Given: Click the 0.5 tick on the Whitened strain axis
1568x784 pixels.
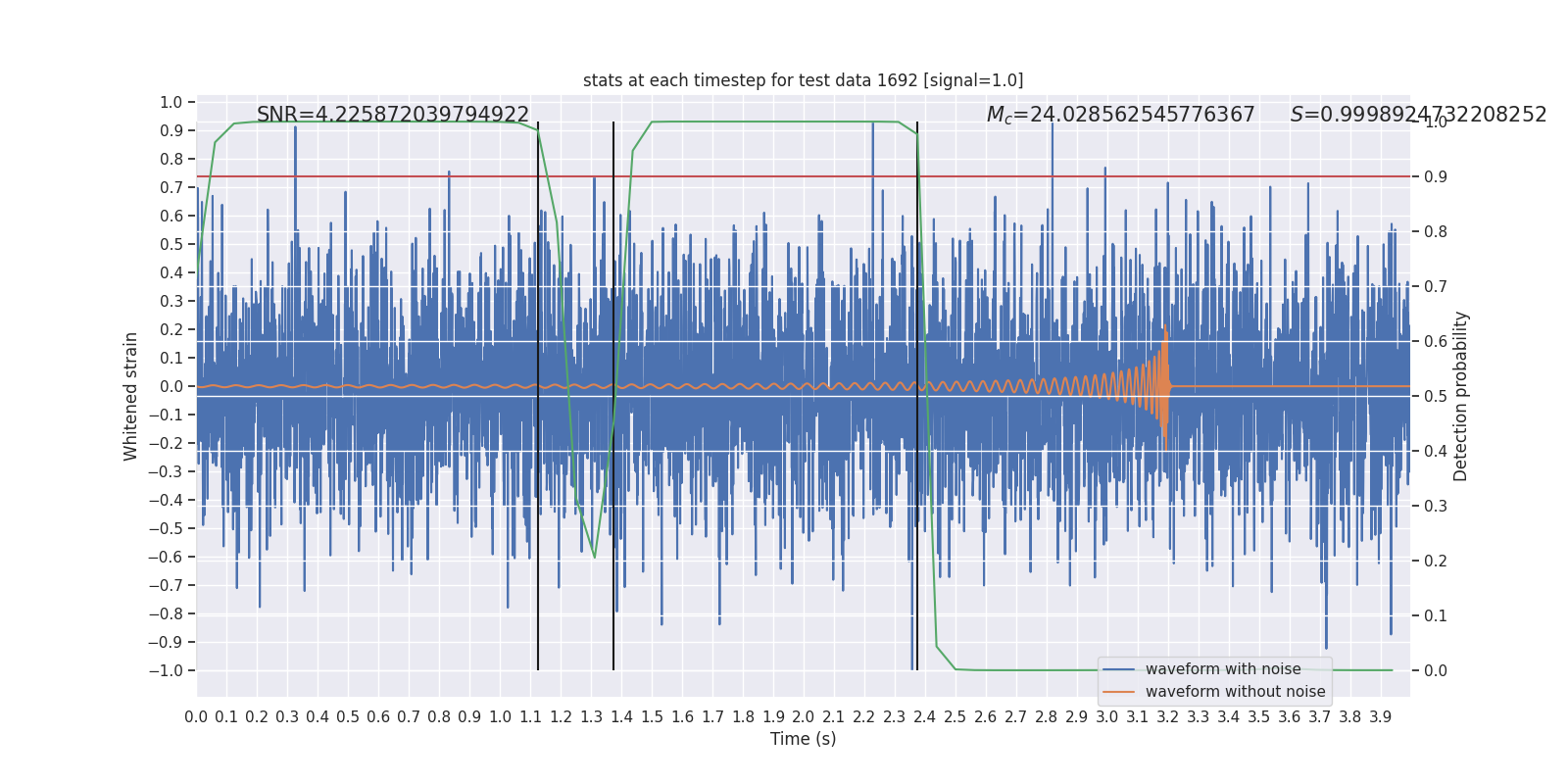Looking at the screenshot, I should coord(171,244).
